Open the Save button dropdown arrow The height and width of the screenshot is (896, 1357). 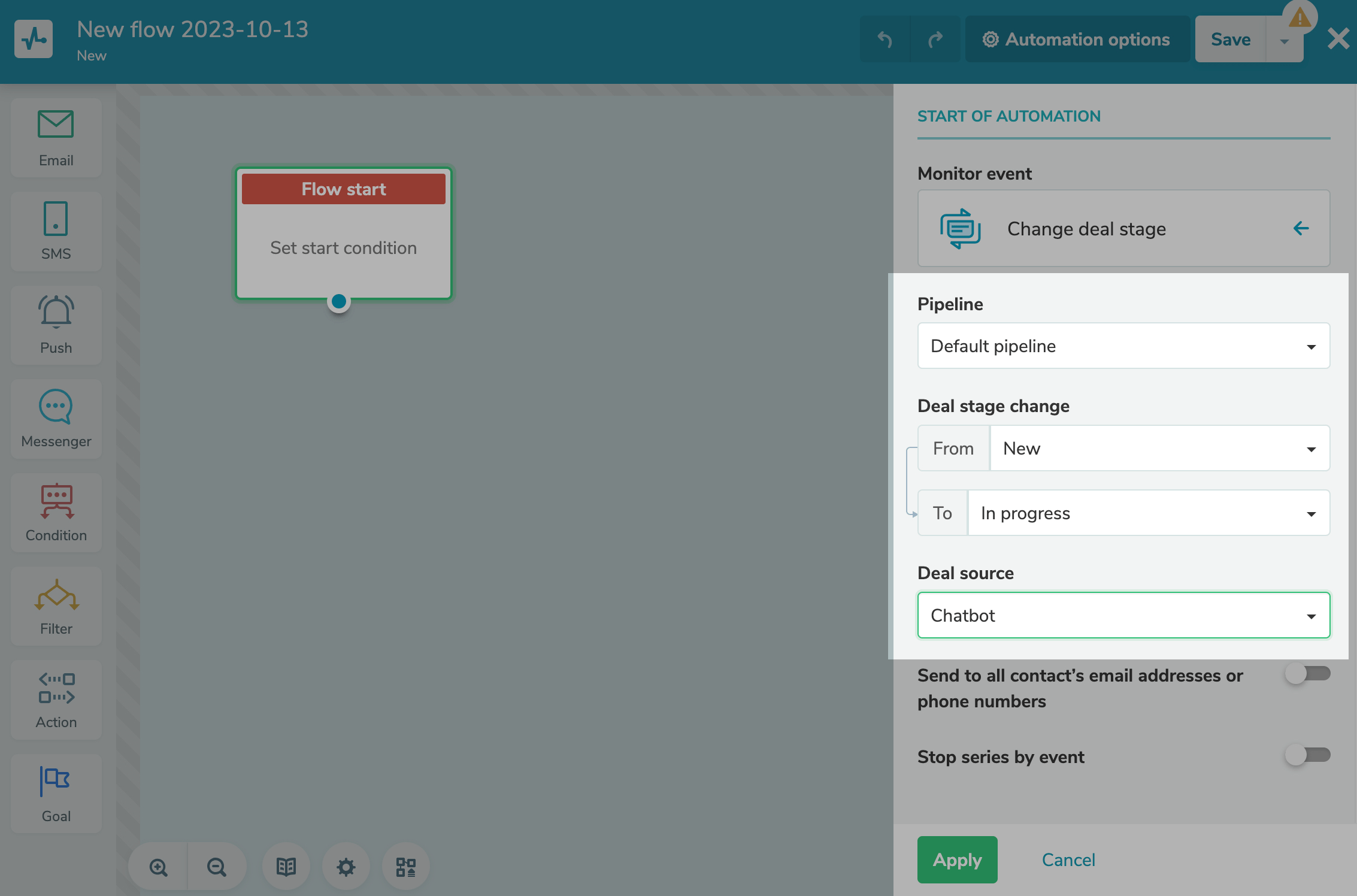coord(1284,41)
